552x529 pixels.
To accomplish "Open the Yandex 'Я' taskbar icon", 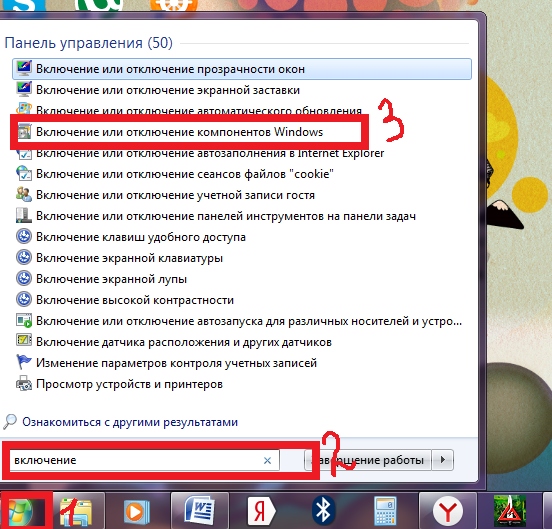I will tap(261, 511).
